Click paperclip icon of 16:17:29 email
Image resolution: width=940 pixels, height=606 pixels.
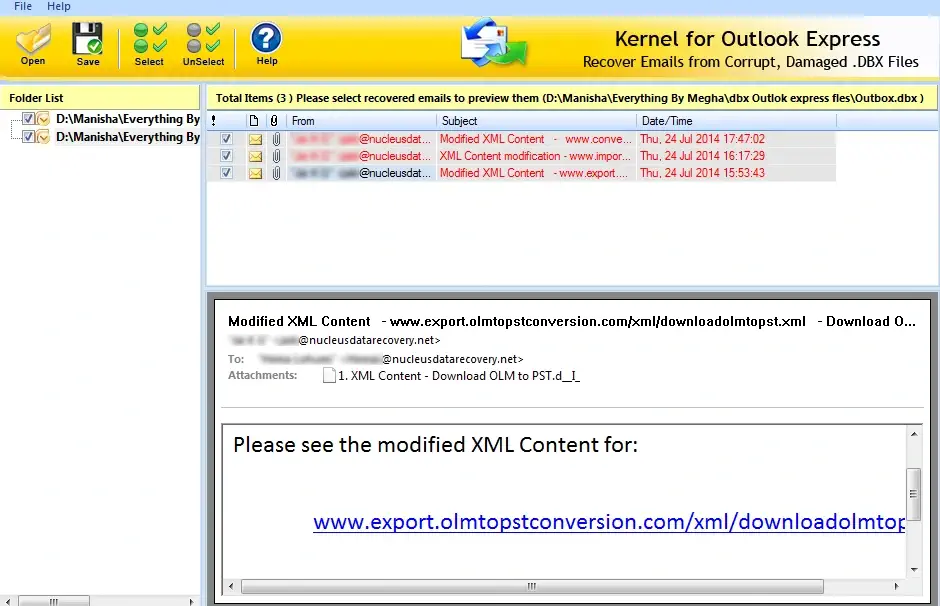click(x=276, y=156)
